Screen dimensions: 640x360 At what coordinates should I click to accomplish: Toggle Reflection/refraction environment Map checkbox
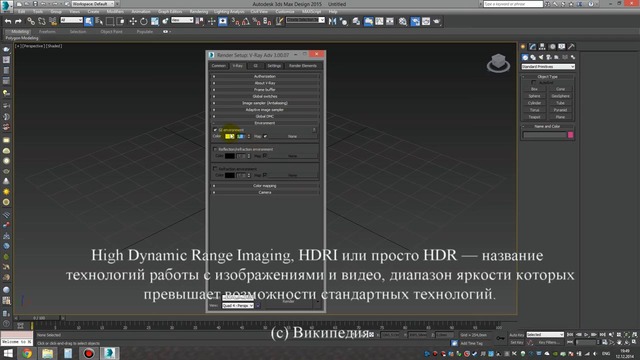(265, 156)
